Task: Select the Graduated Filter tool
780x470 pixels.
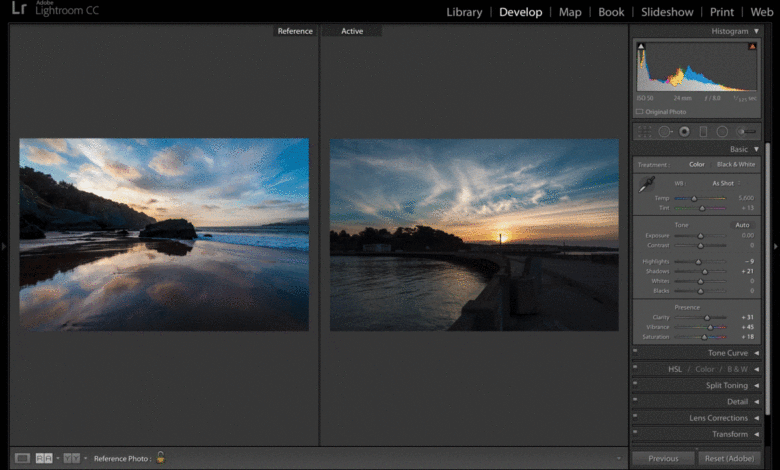Action: click(703, 131)
